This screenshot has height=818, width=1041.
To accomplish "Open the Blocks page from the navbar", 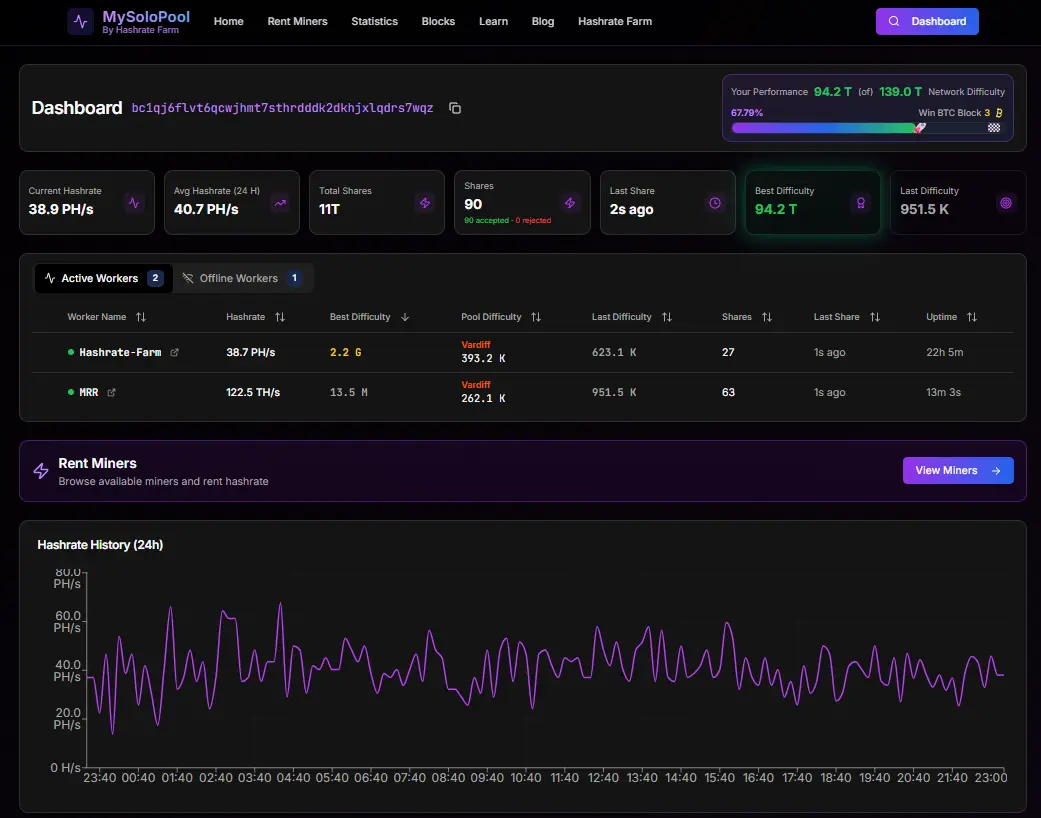I will pos(438,21).
